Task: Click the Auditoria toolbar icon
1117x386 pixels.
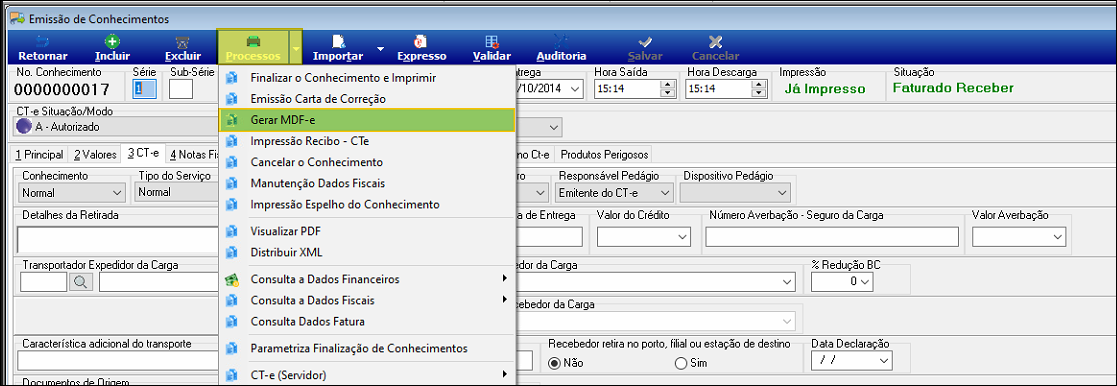Action: (x=561, y=41)
